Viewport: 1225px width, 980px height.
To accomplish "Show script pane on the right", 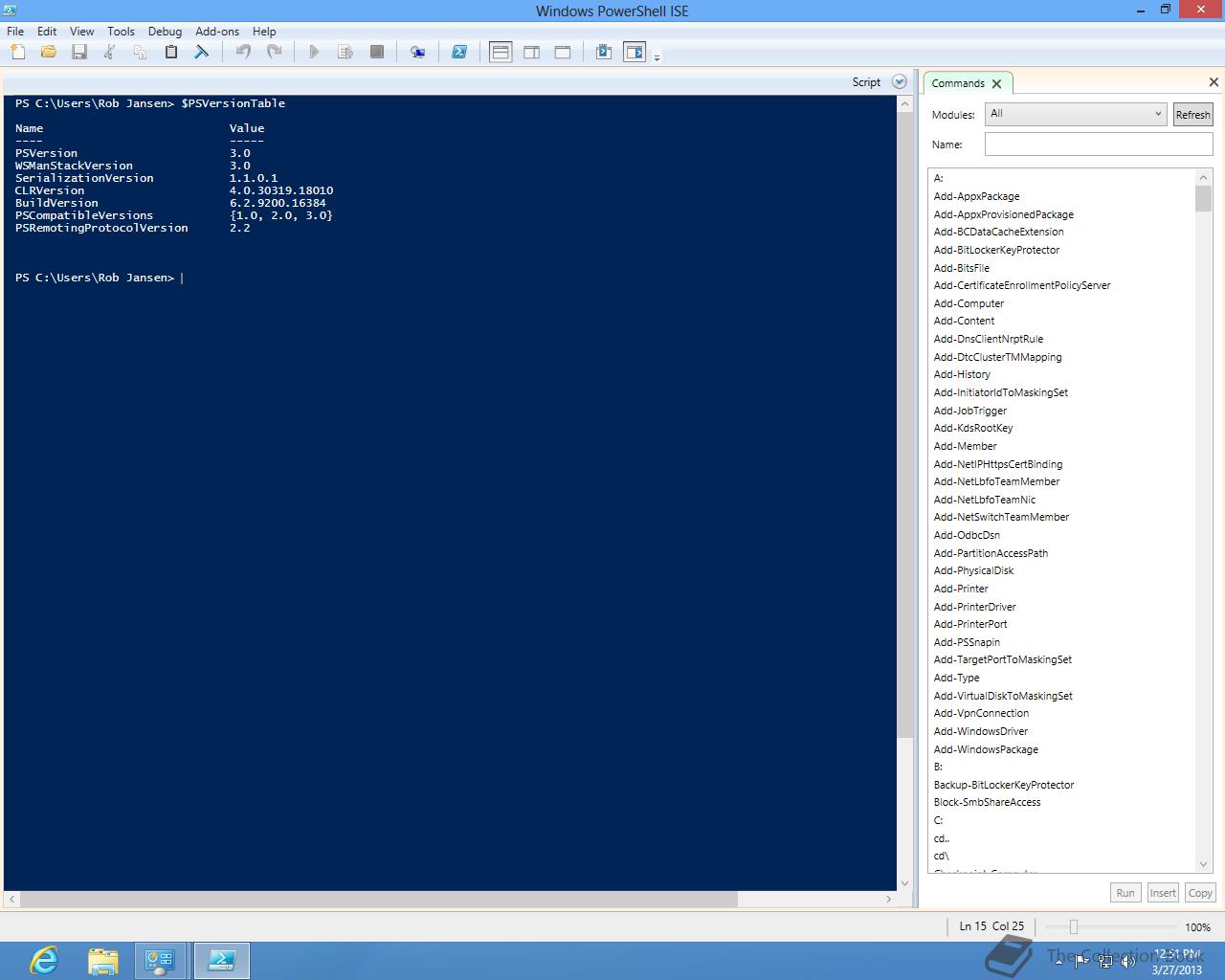I will coord(531,53).
